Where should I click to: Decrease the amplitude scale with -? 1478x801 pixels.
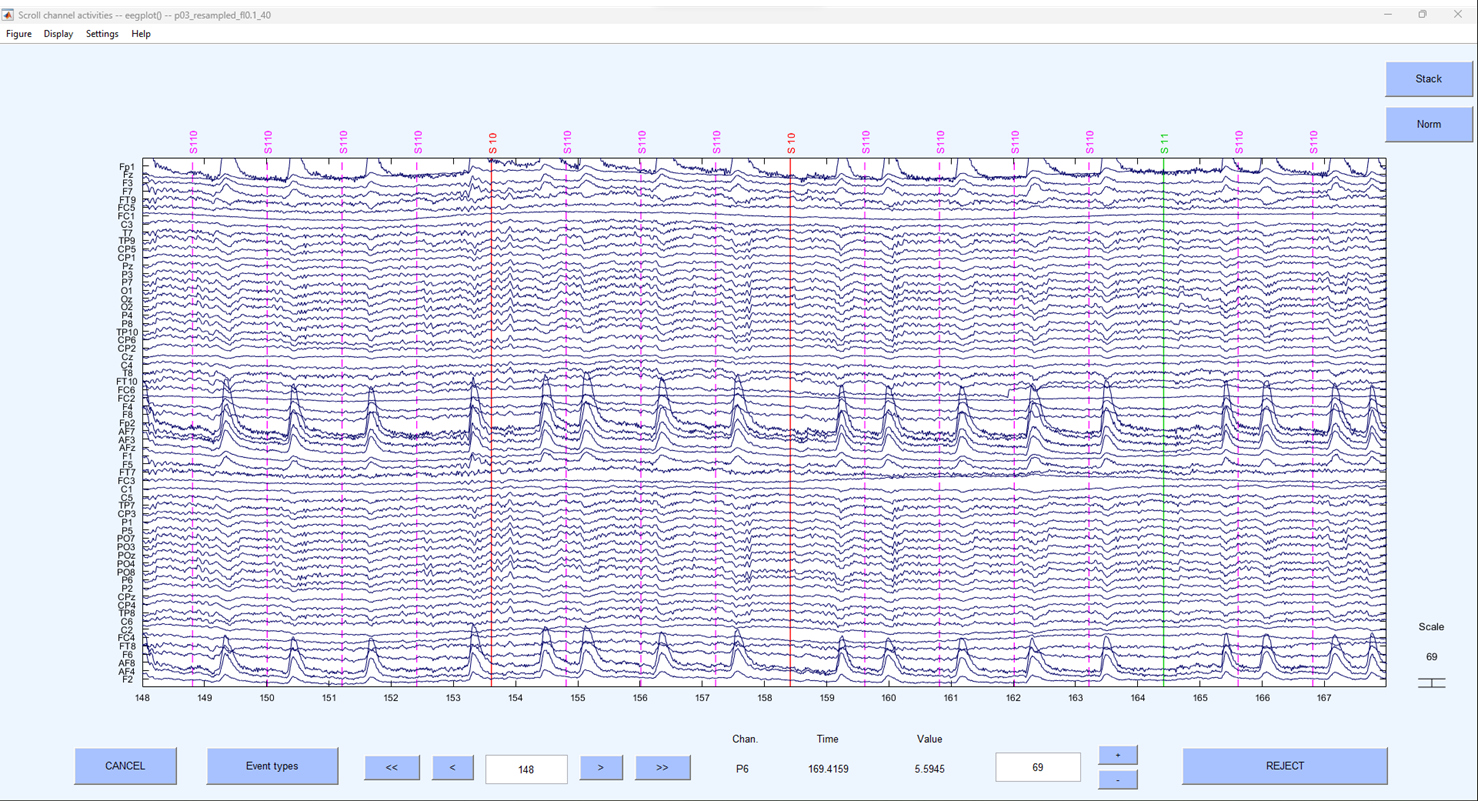(1117, 779)
